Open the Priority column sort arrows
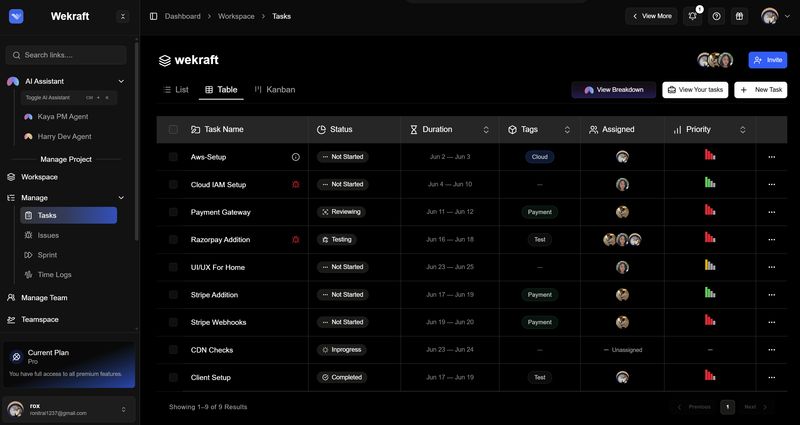The image size is (800, 425). click(743, 130)
